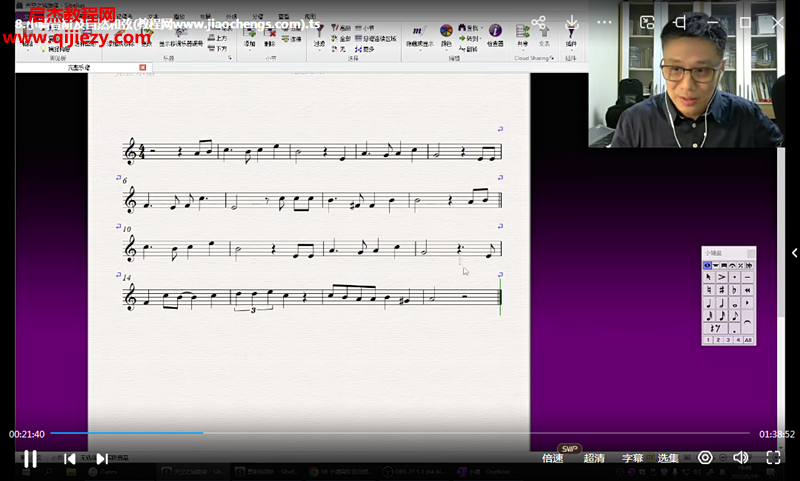Select the eighth note in keypad
The height and width of the screenshot is (481, 800).
734,316
